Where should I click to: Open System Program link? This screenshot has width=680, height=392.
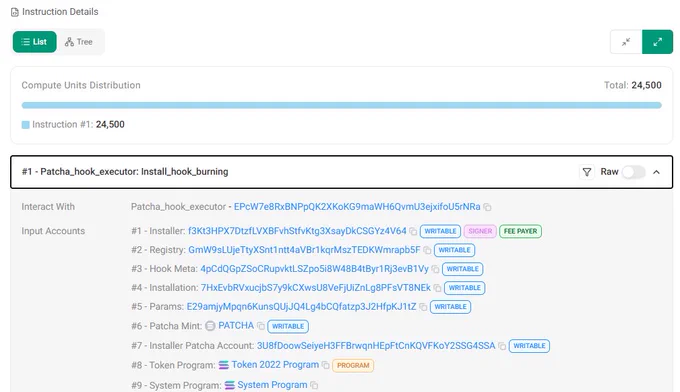tap(272, 385)
